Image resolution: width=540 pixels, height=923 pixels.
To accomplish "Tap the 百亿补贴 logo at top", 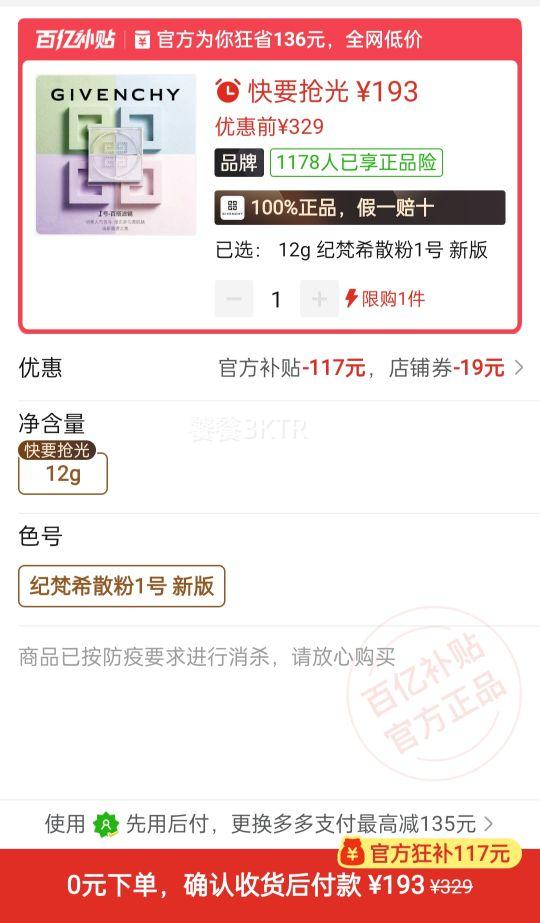I will coord(74,39).
